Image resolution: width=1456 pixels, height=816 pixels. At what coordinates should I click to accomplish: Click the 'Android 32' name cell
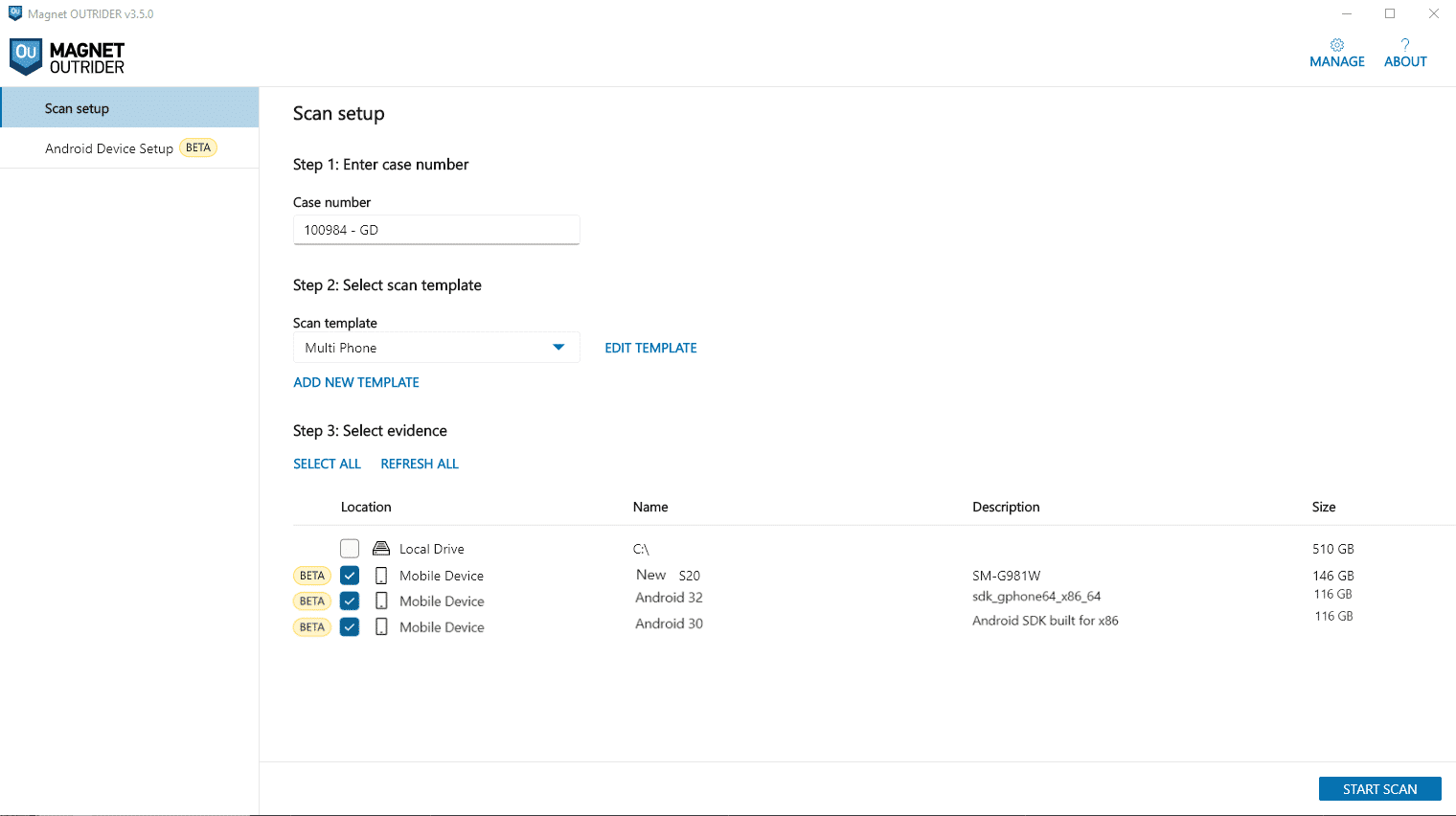[x=669, y=598]
